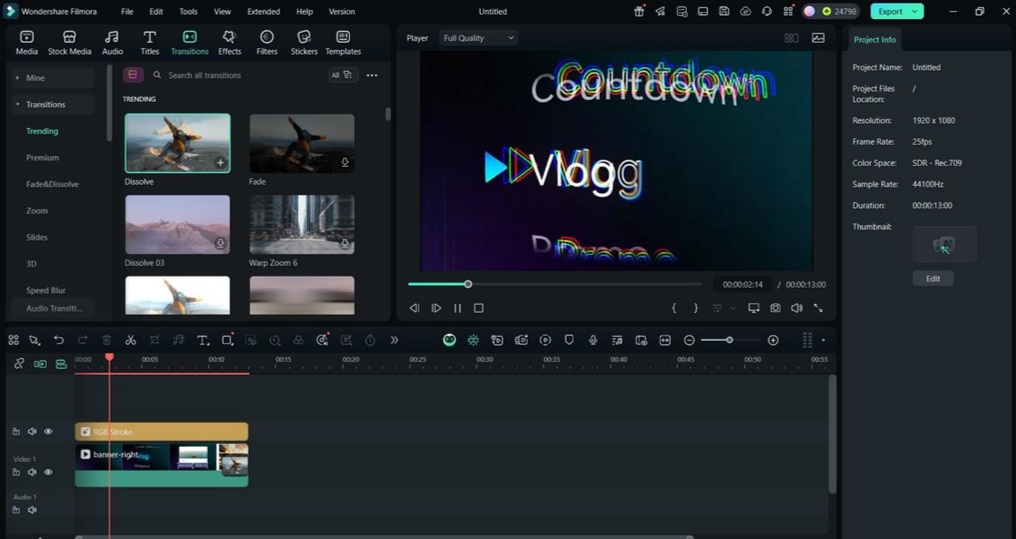Mute the Audio 1 track
This screenshot has height=539, width=1016.
point(32,510)
